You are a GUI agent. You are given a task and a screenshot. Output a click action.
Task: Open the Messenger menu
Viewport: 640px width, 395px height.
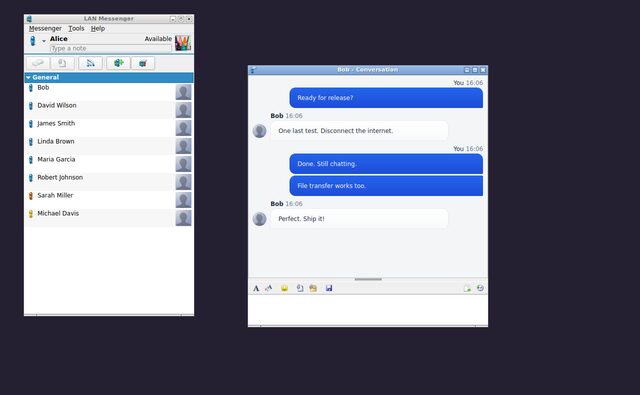coord(45,28)
